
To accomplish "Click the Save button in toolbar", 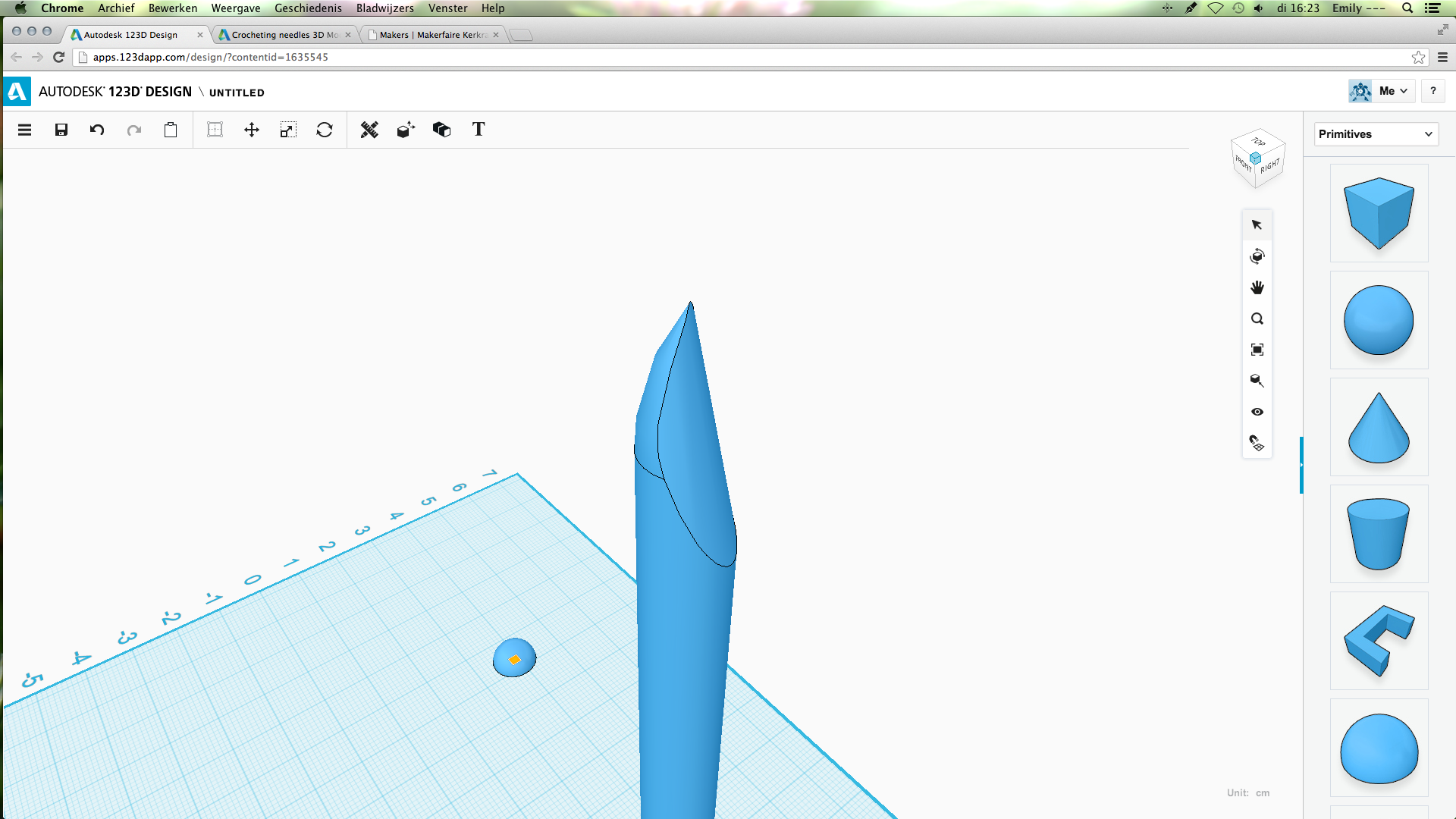I will [61, 130].
